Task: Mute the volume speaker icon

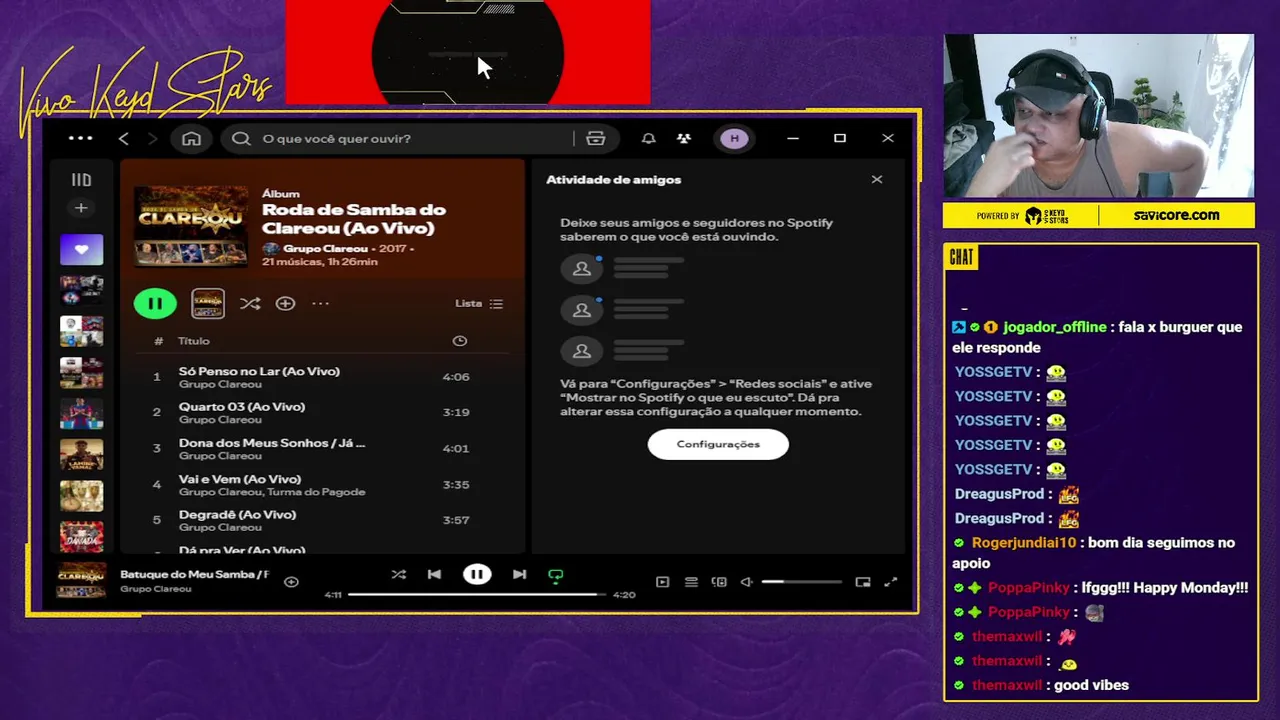Action: (x=746, y=582)
